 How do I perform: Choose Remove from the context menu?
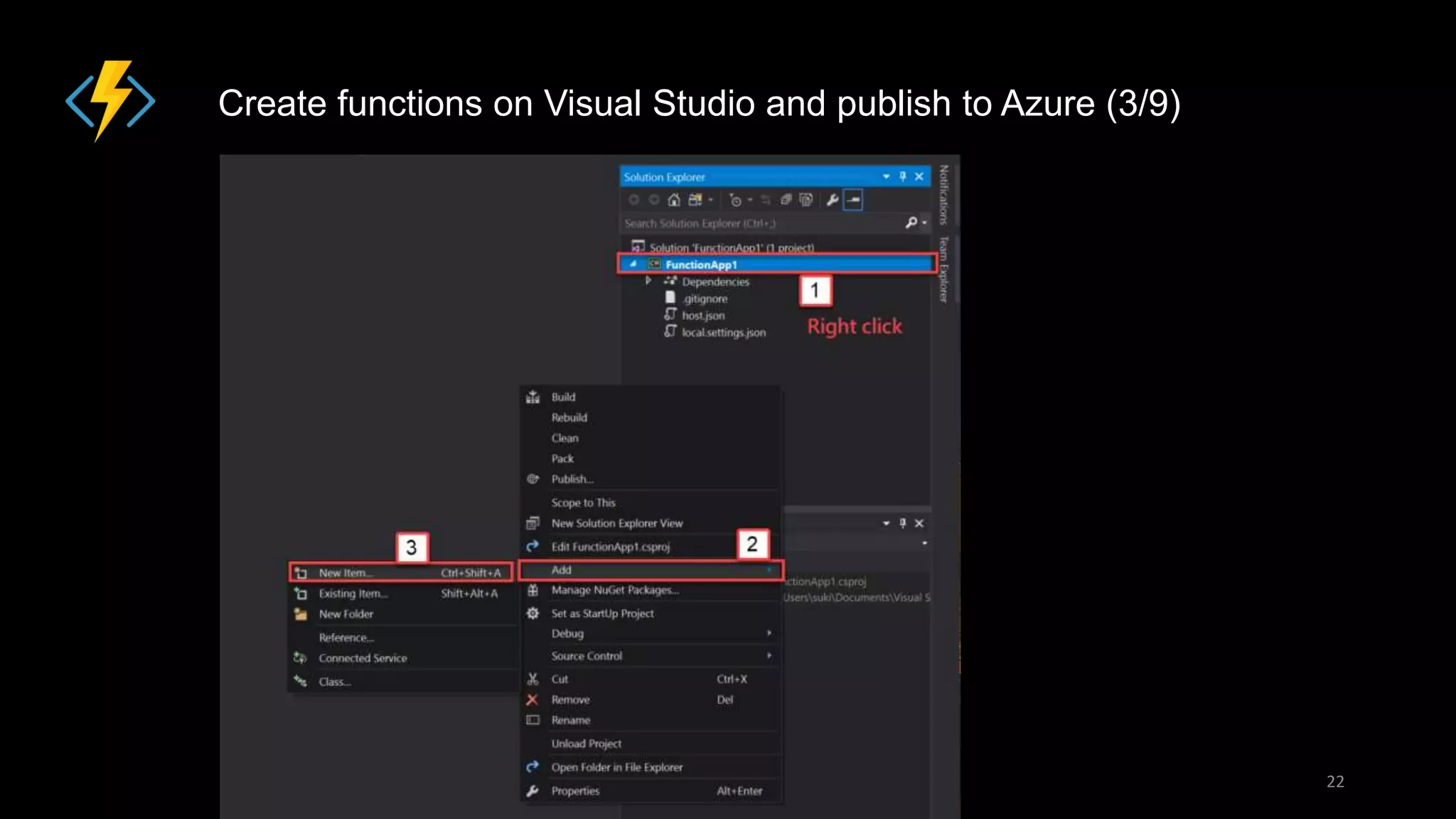click(651, 700)
